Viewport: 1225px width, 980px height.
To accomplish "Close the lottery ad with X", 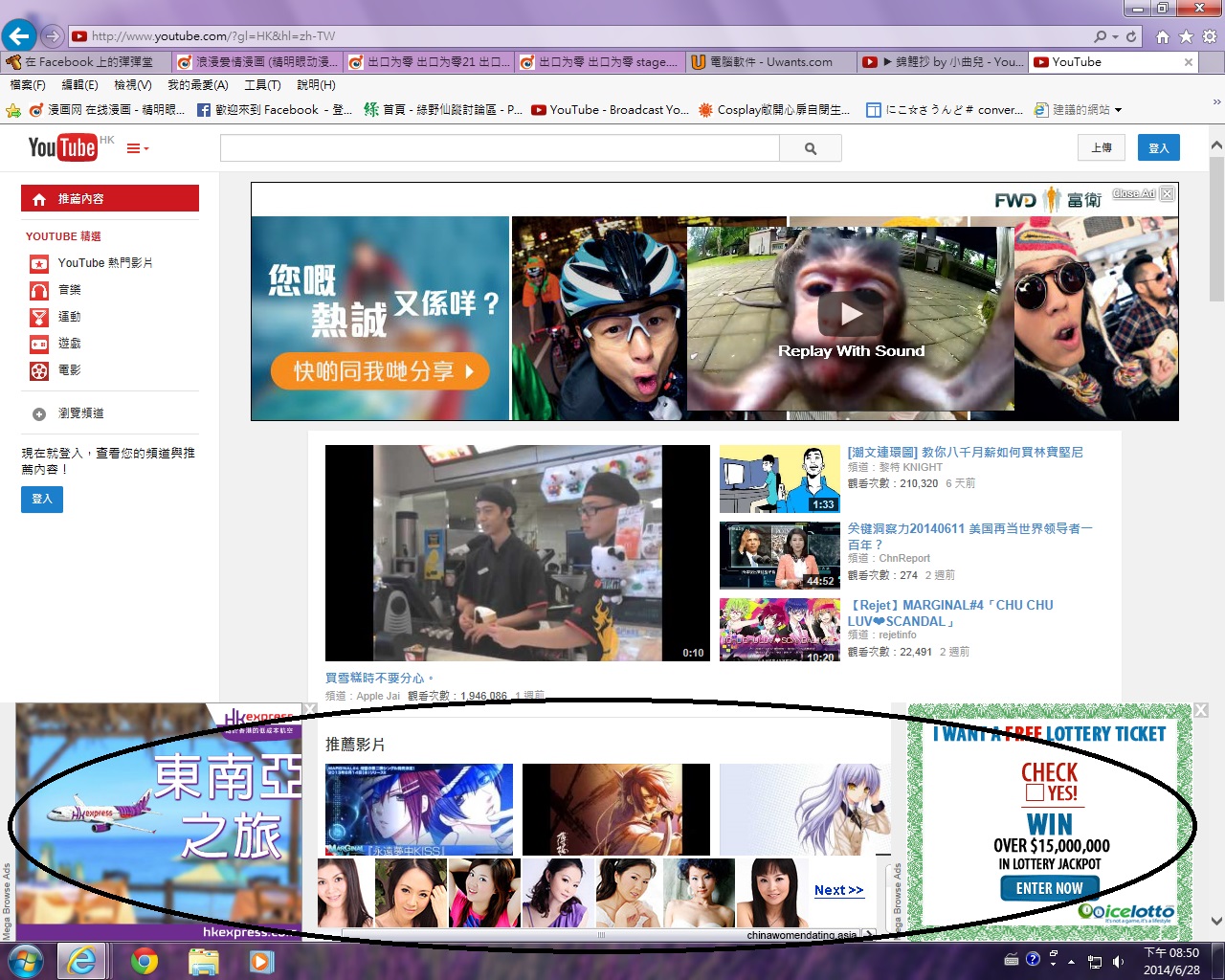I will point(1201,710).
